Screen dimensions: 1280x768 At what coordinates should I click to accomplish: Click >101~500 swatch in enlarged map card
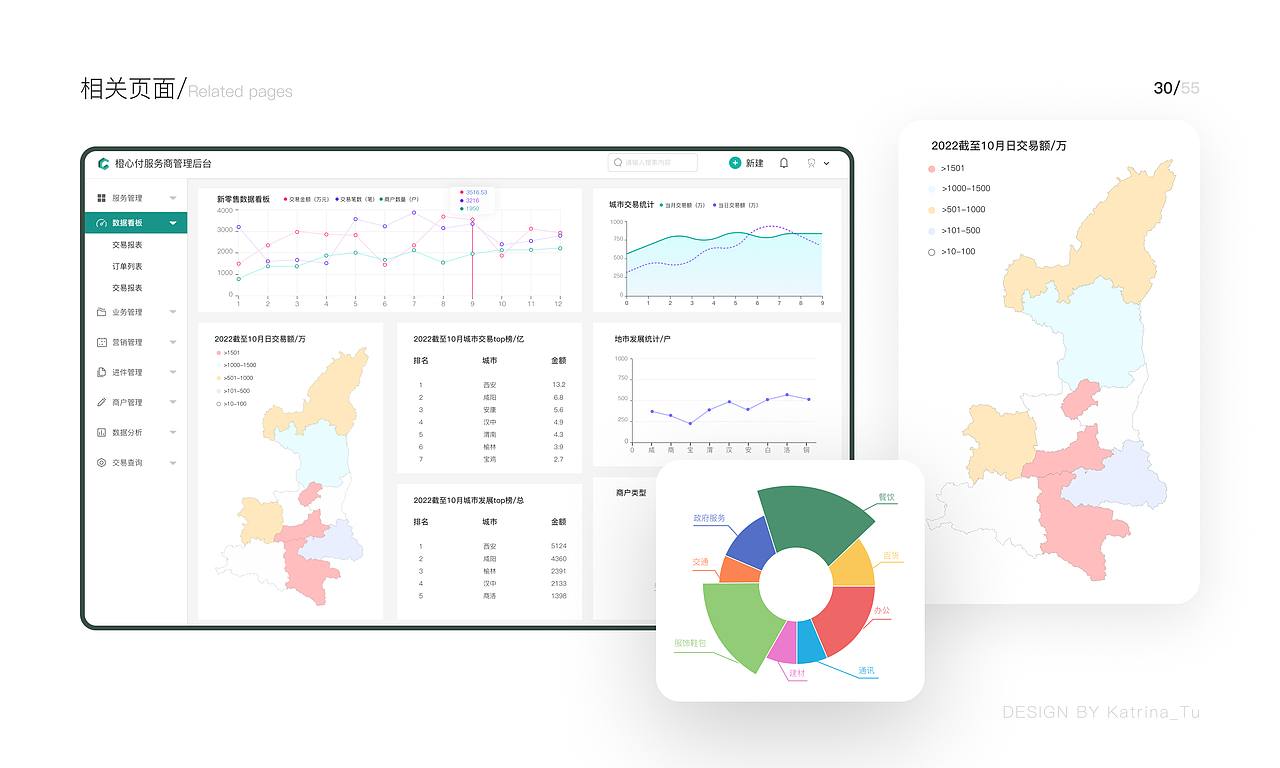click(932, 230)
